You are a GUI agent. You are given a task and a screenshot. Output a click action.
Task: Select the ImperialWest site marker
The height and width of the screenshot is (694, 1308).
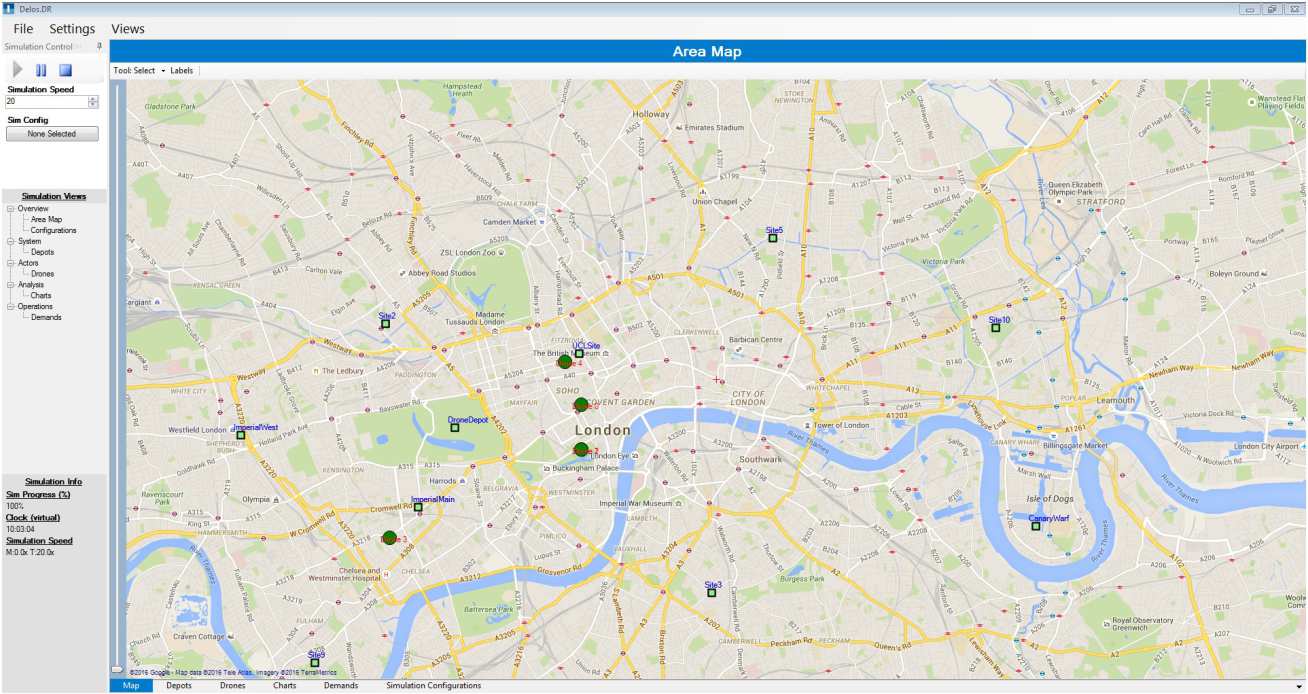pos(240,435)
